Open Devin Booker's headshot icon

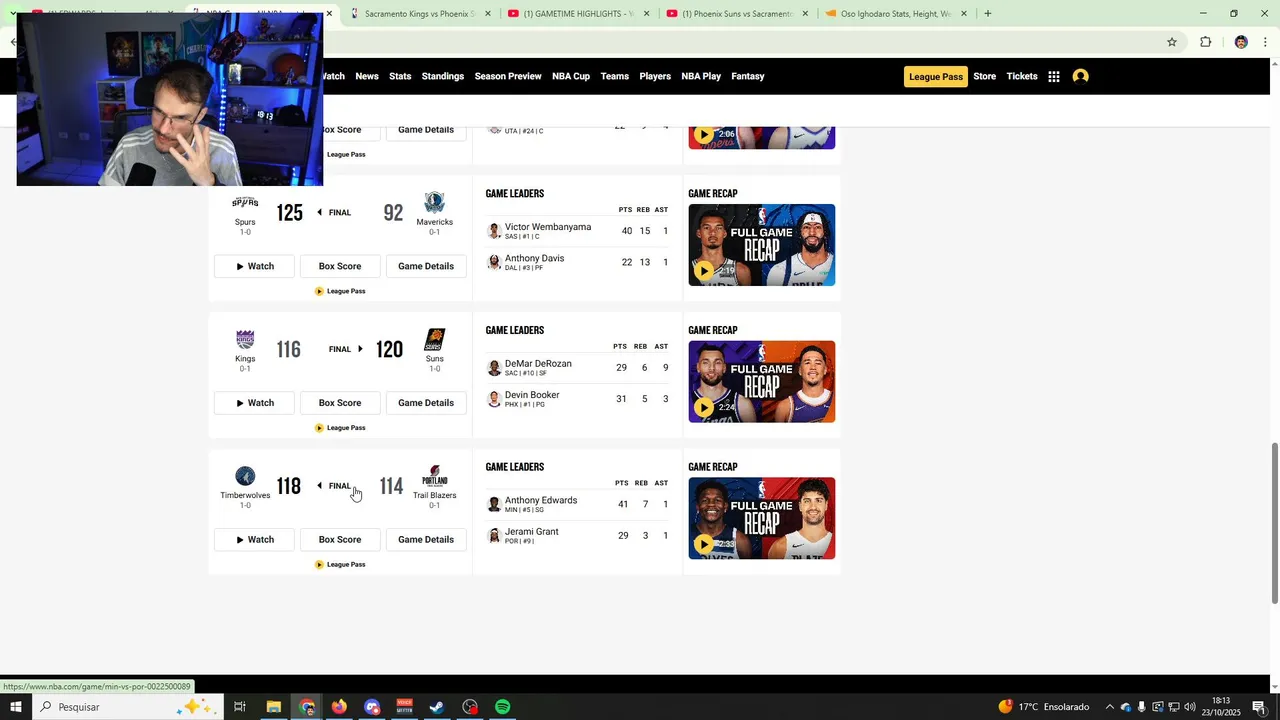point(494,399)
